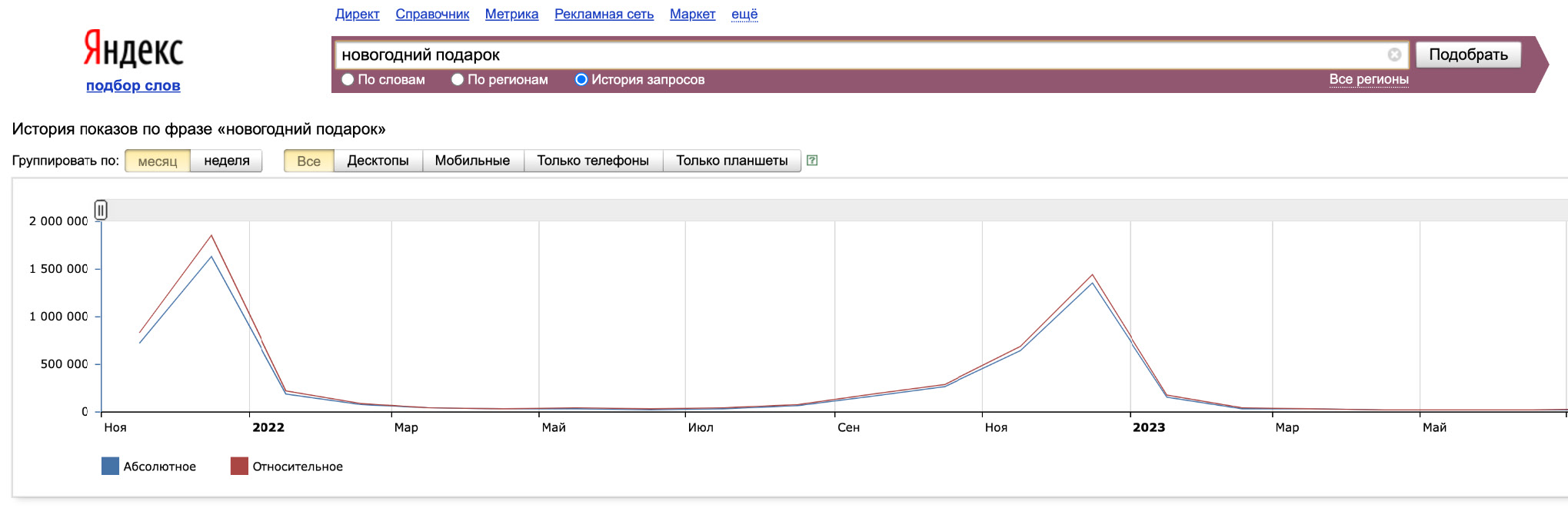Click the 2023 axis label
The image size is (1568, 508).
pos(1149,427)
